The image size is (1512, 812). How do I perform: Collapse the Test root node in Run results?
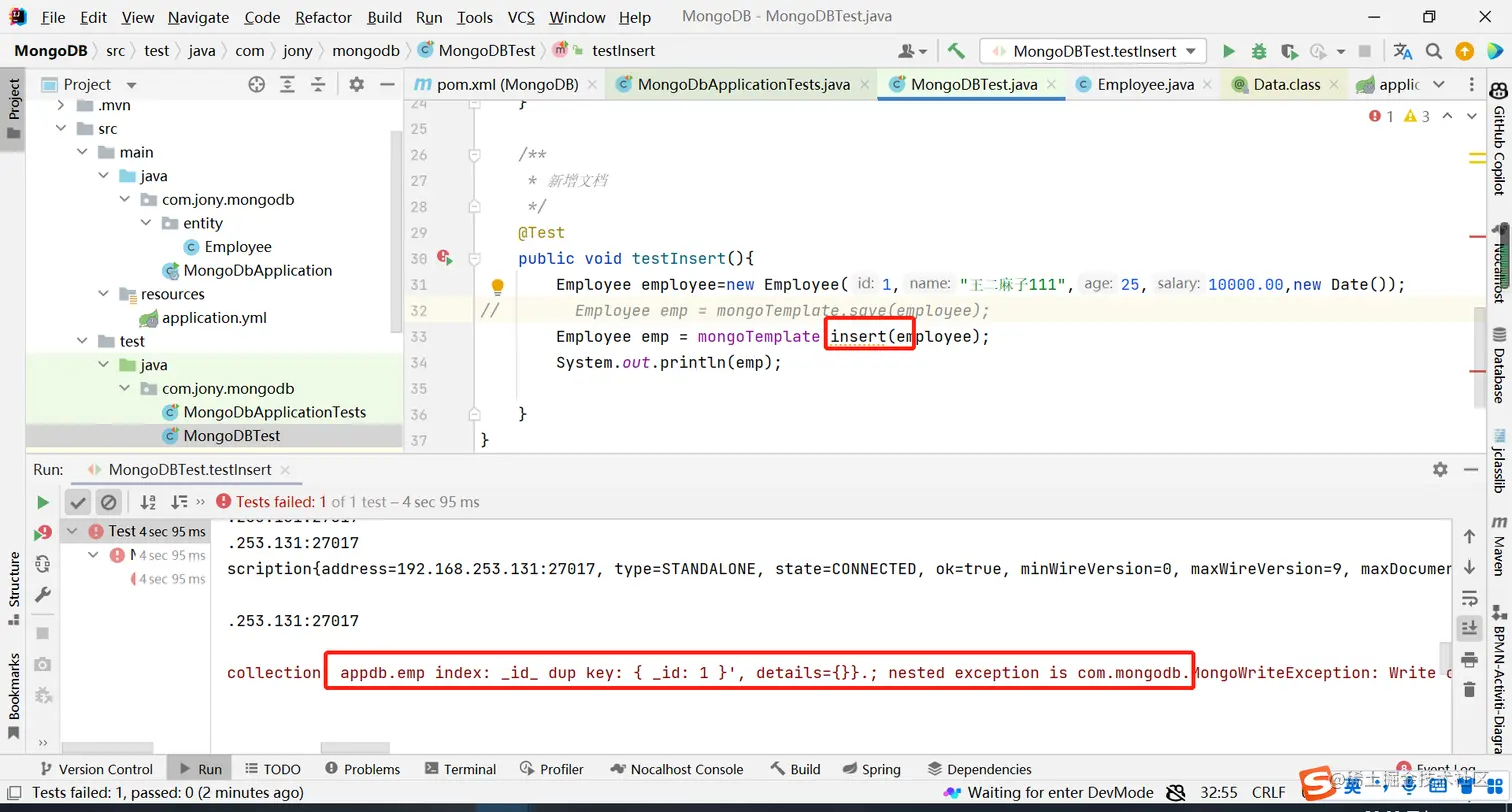click(72, 531)
